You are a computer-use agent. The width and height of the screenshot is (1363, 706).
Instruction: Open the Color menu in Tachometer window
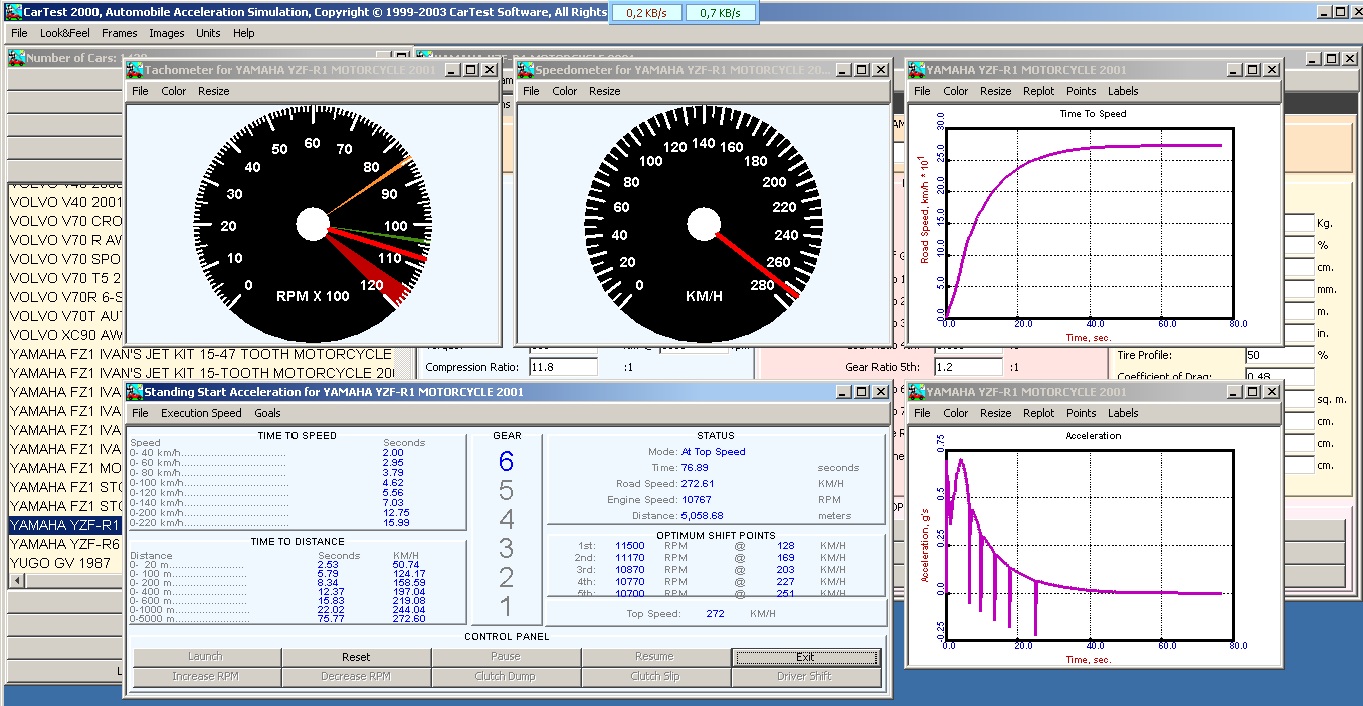point(174,91)
